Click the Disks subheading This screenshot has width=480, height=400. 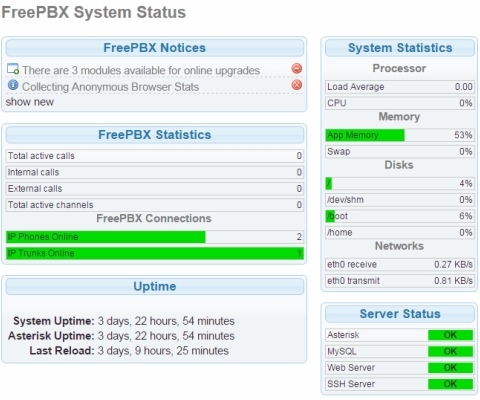pyautogui.click(x=399, y=165)
